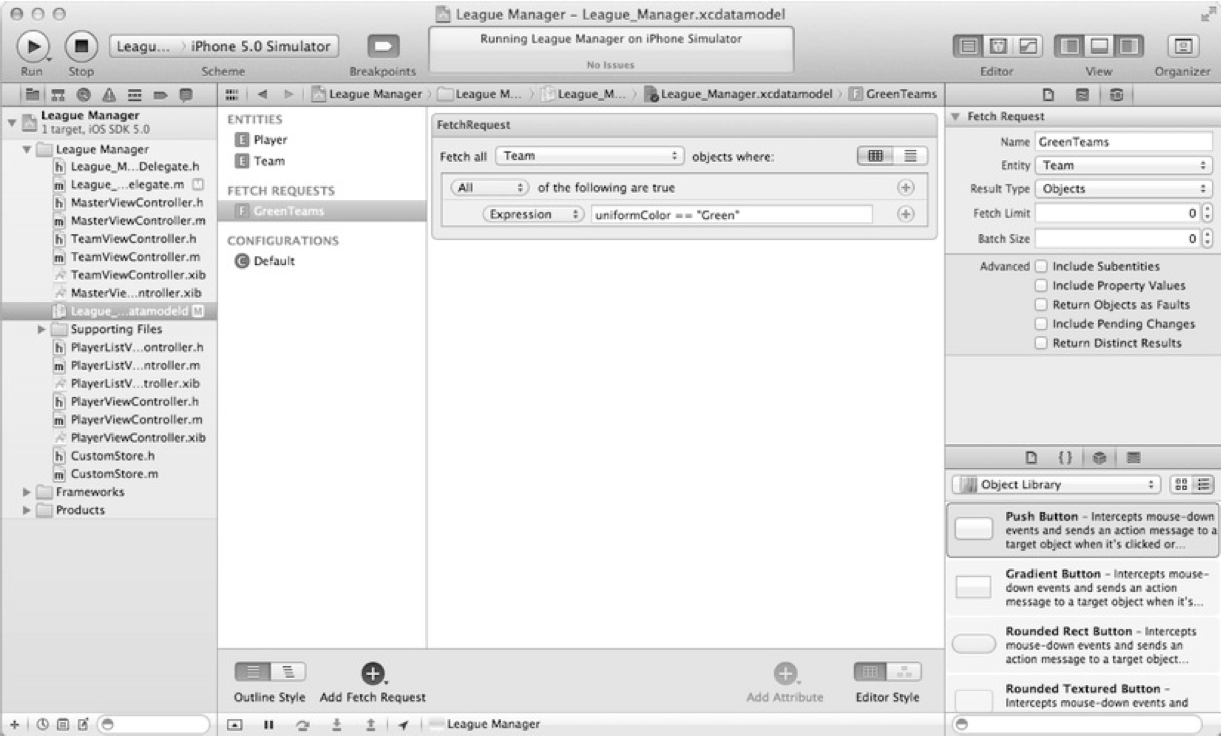
Task: Switch predicate editor to text list view
Action: tap(910, 157)
